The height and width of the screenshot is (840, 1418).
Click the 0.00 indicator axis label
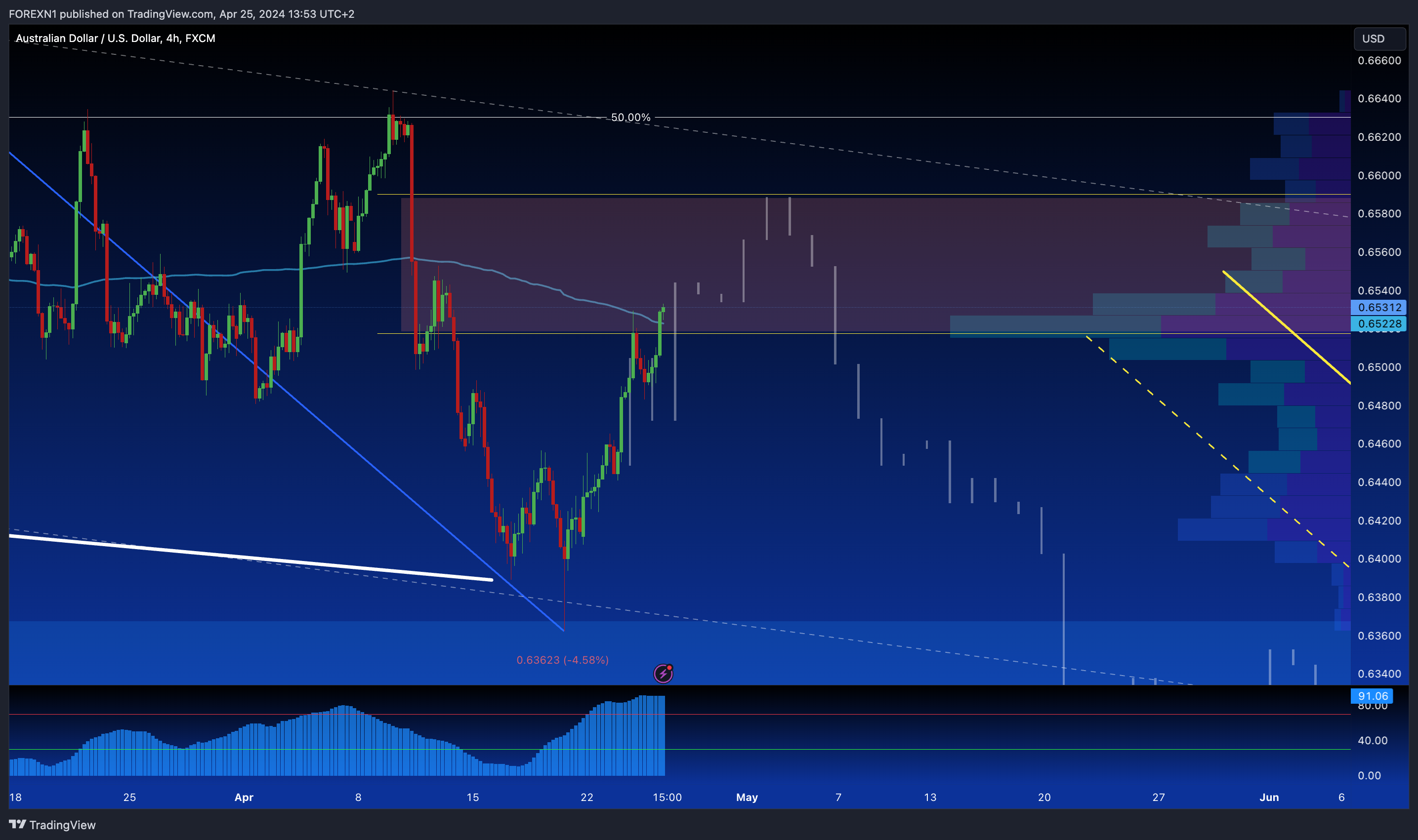[1369, 775]
